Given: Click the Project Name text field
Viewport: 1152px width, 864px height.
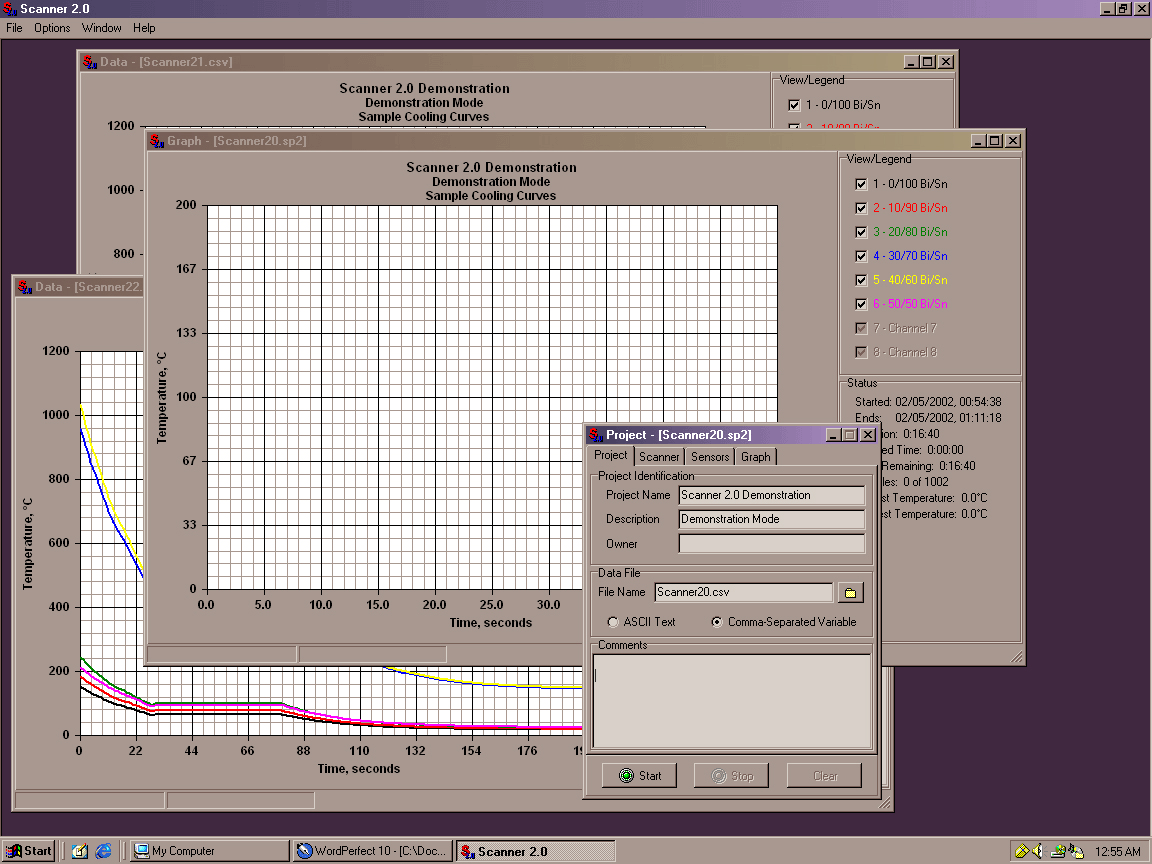Looking at the screenshot, I should [x=771, y=495].
